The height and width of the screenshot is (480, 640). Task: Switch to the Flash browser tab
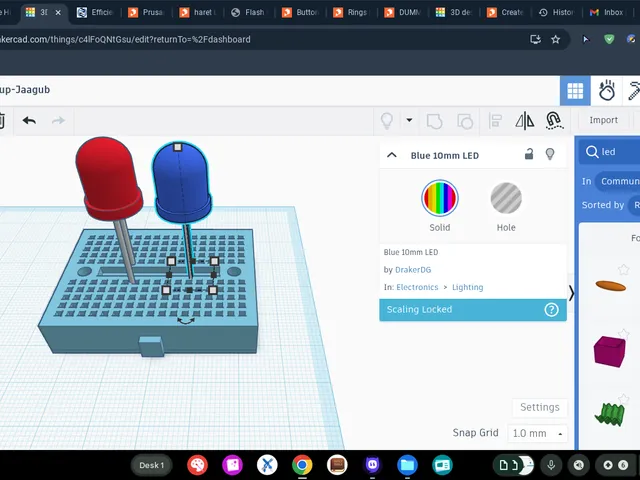(249, 13)
